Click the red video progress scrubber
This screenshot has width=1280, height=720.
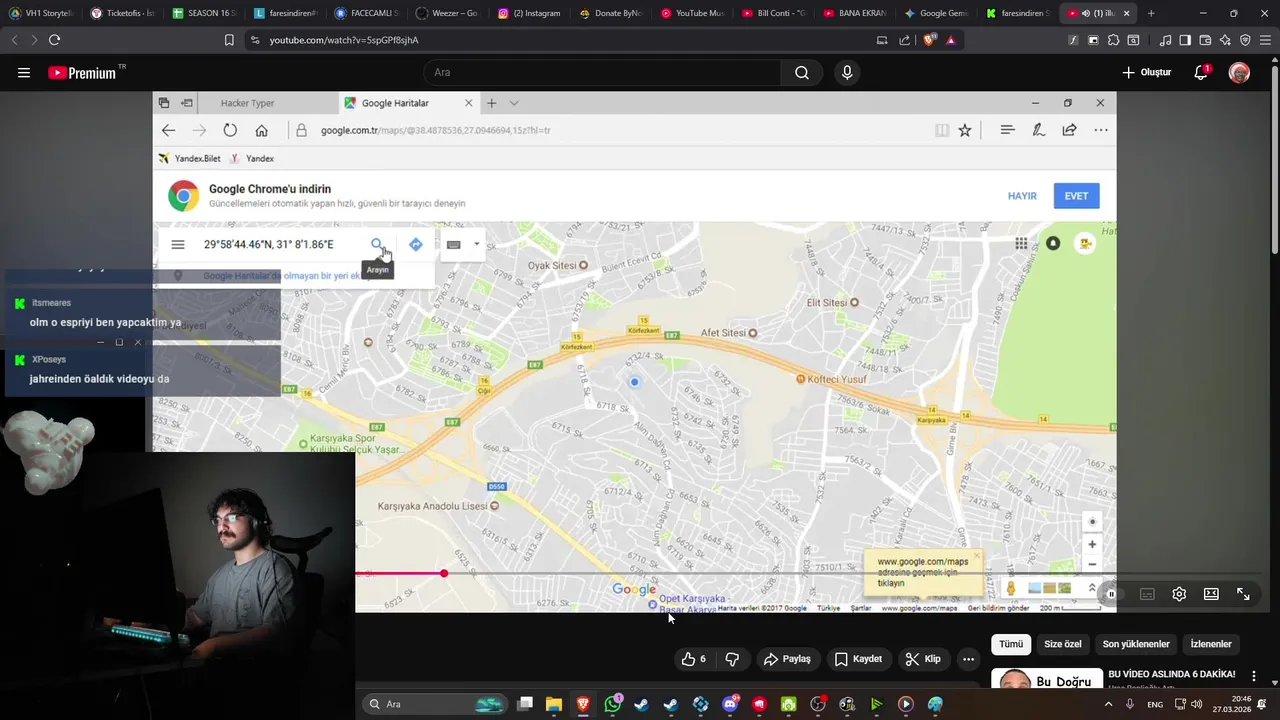(444, 573)
